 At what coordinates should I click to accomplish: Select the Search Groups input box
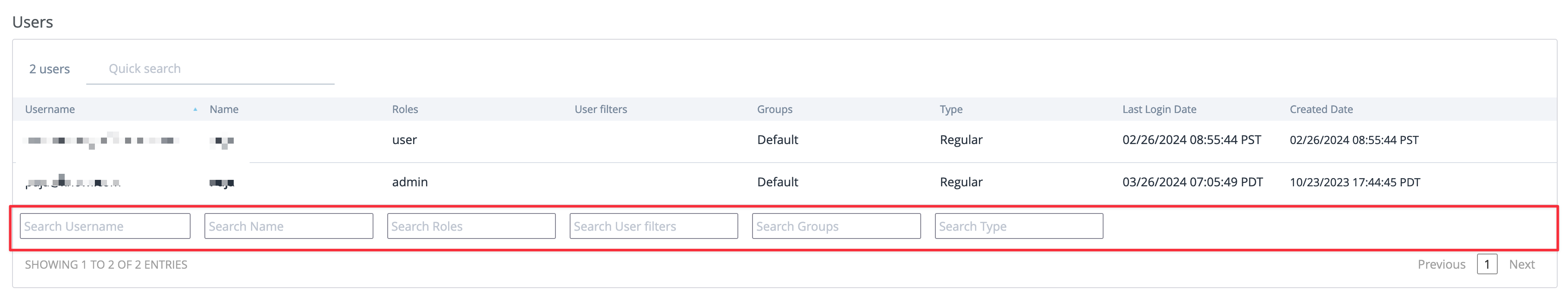836,226
